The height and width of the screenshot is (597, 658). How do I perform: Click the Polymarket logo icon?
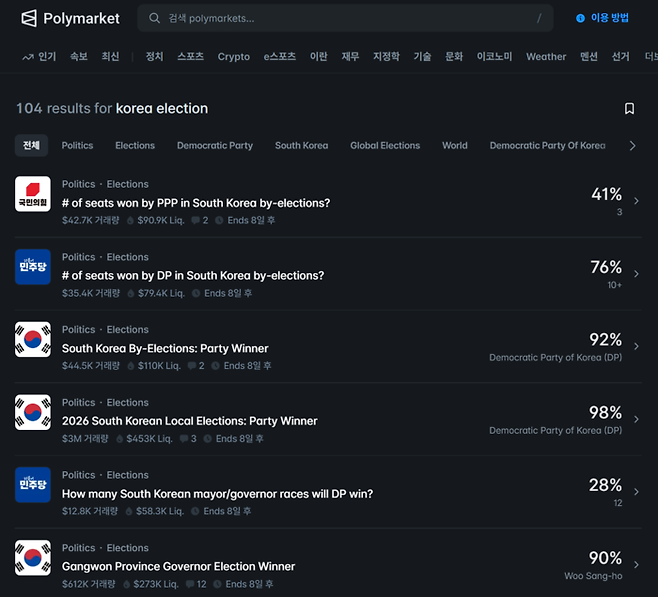[29, 18]
